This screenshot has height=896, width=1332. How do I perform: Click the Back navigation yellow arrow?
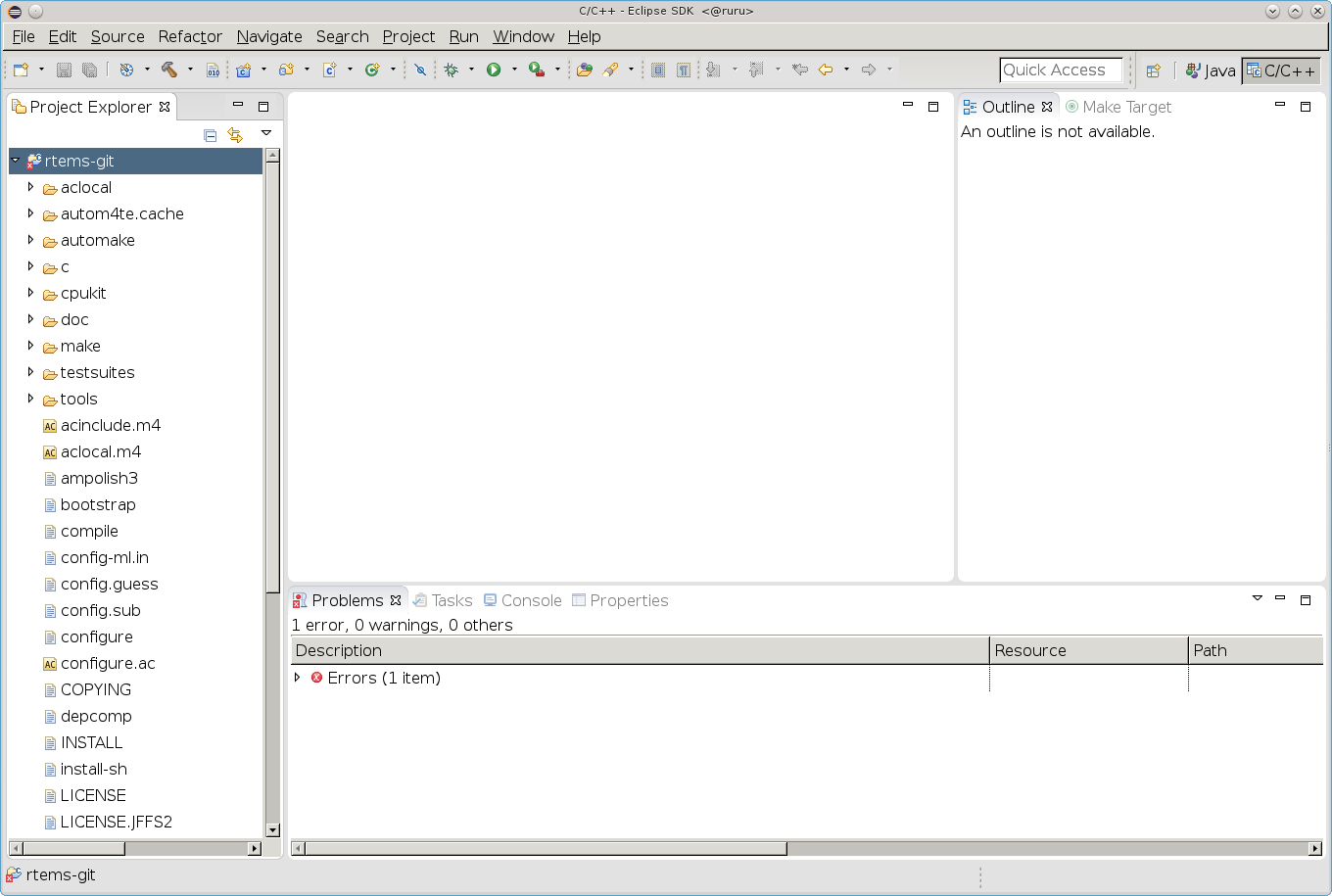(x=826, y=70)
